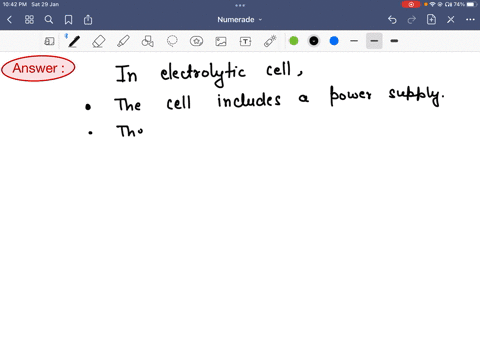Screen dimensions: 480x360
Task: Select the Shapes tool
Action: coord(148,41)
